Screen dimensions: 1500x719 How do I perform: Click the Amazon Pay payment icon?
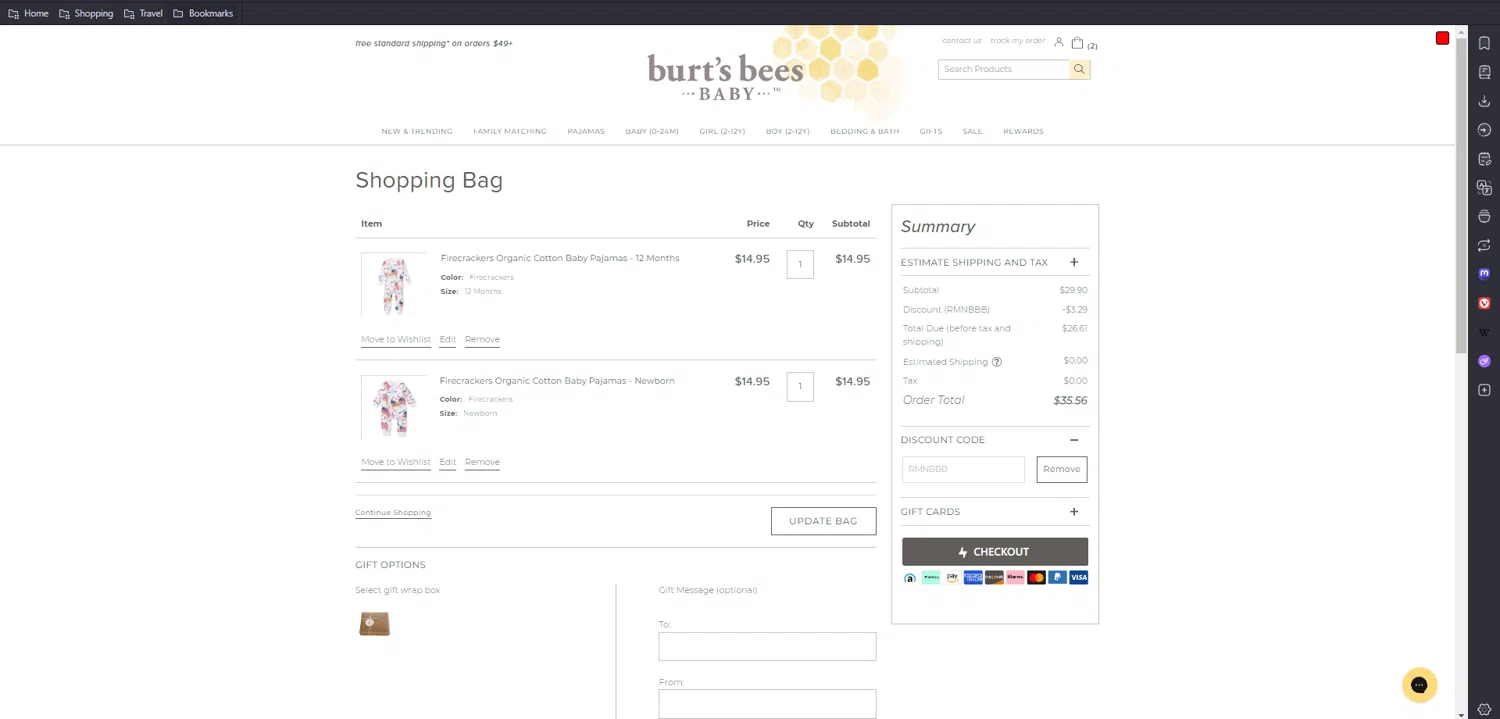pos(952,578)
